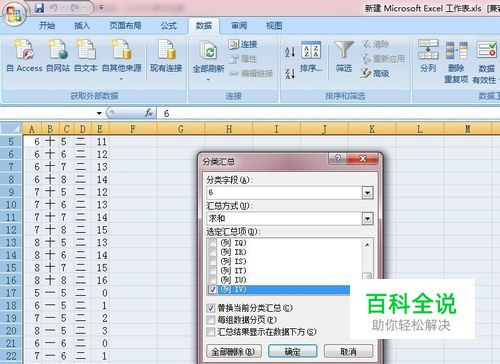Close the 分类汇总 dialog

pyautogui.click(x=363, y=159)
